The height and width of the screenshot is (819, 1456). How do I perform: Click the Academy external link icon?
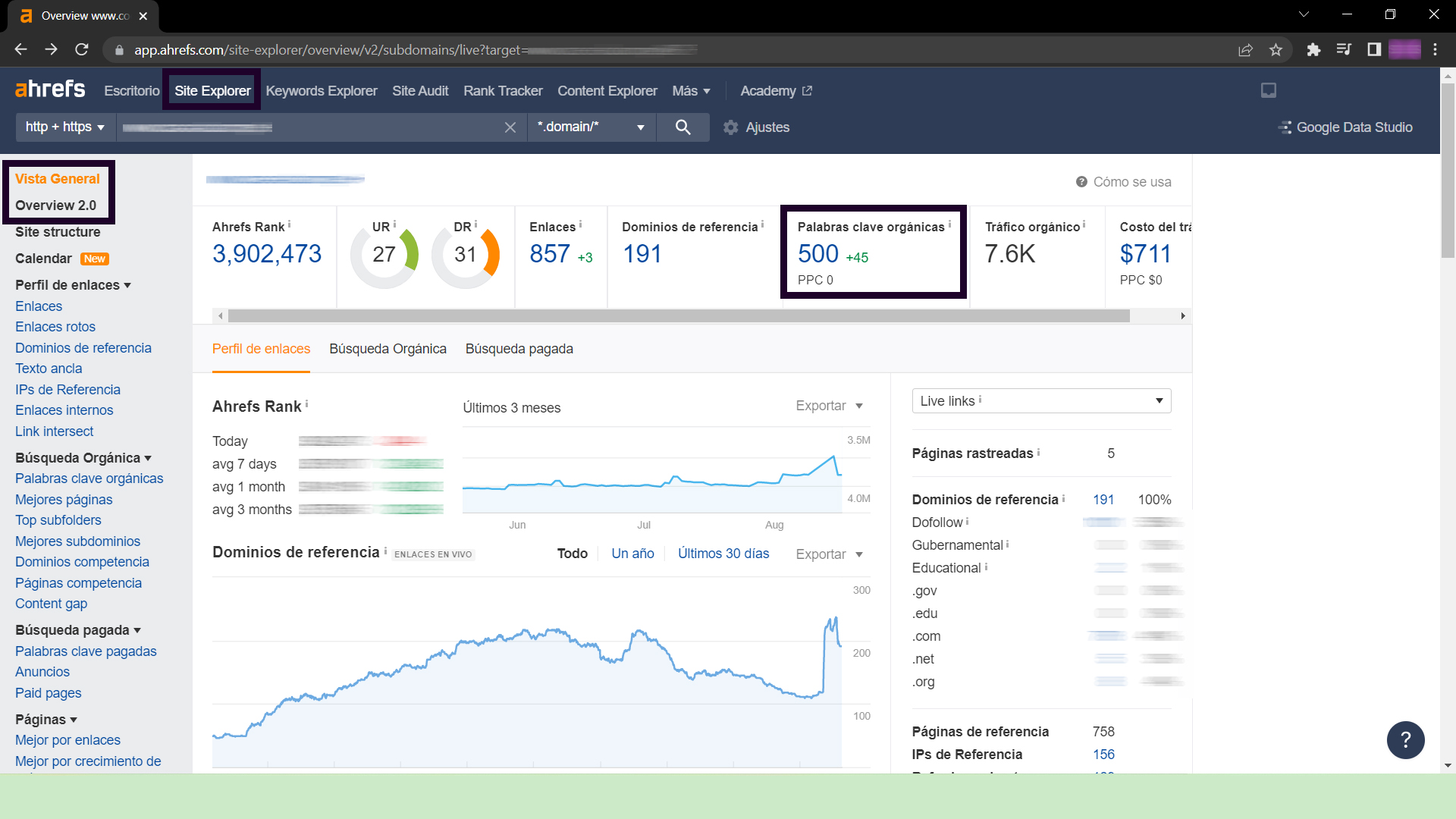point(807,91)
